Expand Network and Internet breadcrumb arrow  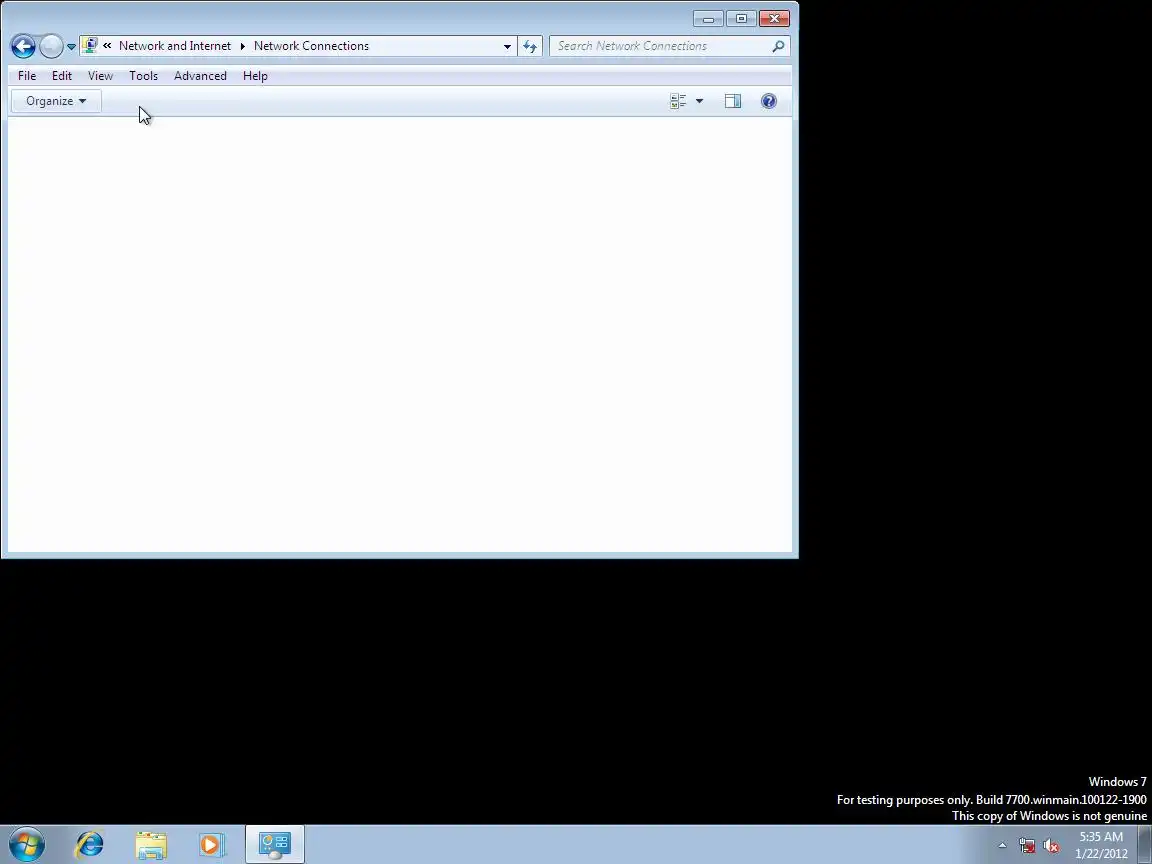[x=242, y=46]
